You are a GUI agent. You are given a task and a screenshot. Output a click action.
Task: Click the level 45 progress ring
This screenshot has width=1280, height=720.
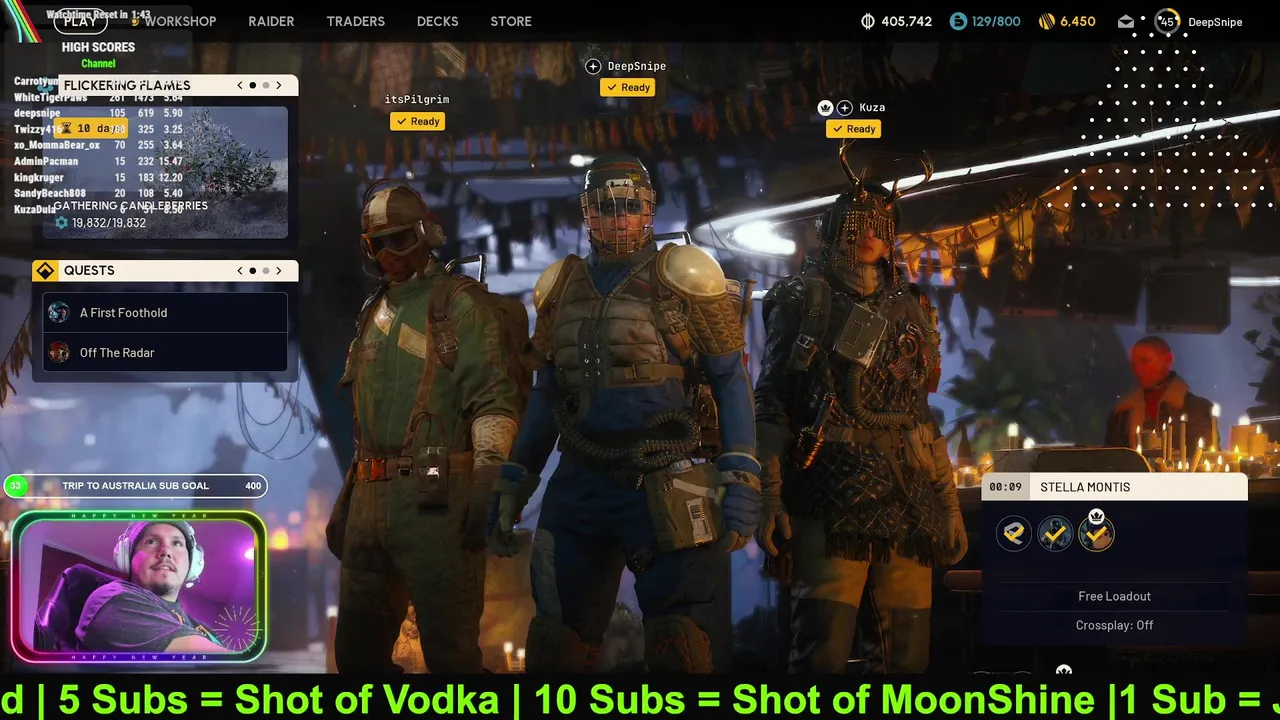coord(1167,21)
